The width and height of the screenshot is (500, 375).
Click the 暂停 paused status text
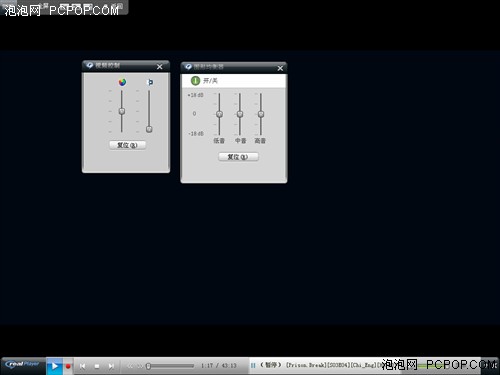click(x=271, y=365)
